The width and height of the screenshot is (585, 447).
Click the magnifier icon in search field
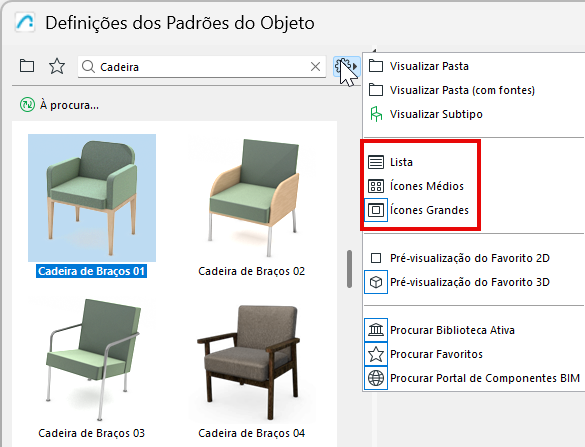point(88,67)
